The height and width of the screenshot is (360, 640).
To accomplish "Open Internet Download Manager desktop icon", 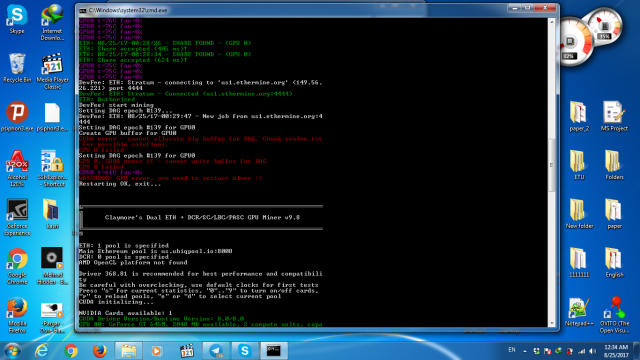I will pyautogui.click(x=52, y=22).
